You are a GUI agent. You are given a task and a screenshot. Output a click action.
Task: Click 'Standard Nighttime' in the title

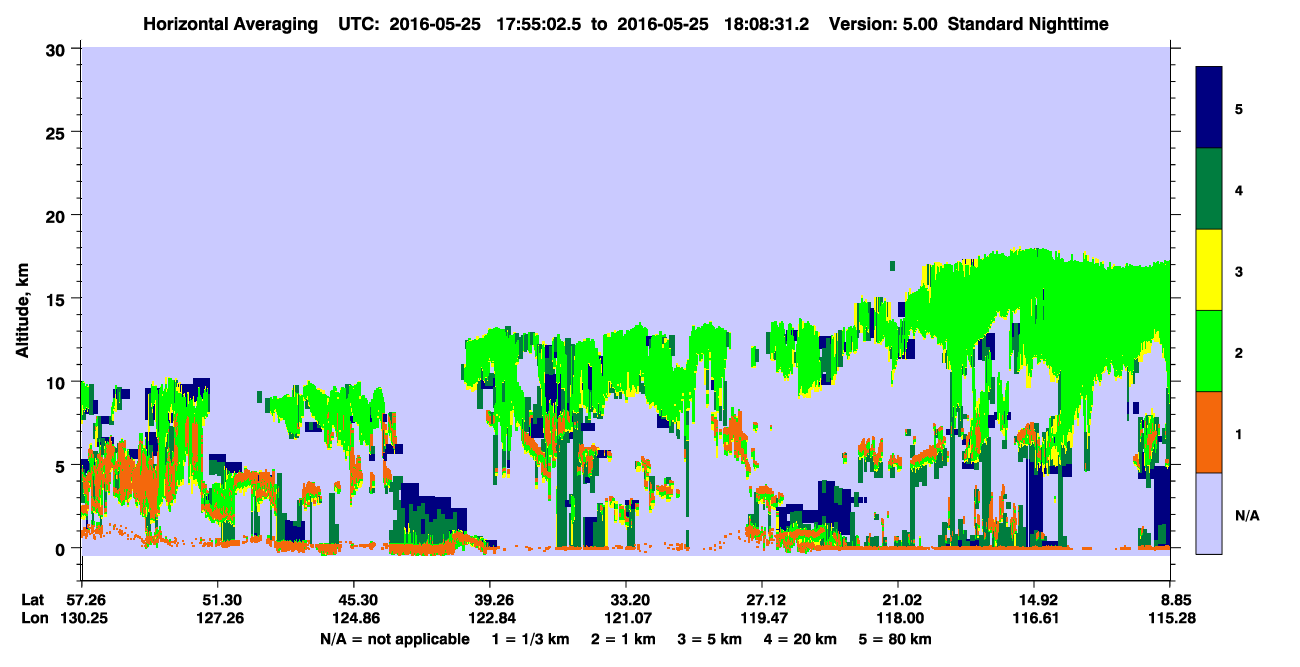click(x=1027, y=24)
